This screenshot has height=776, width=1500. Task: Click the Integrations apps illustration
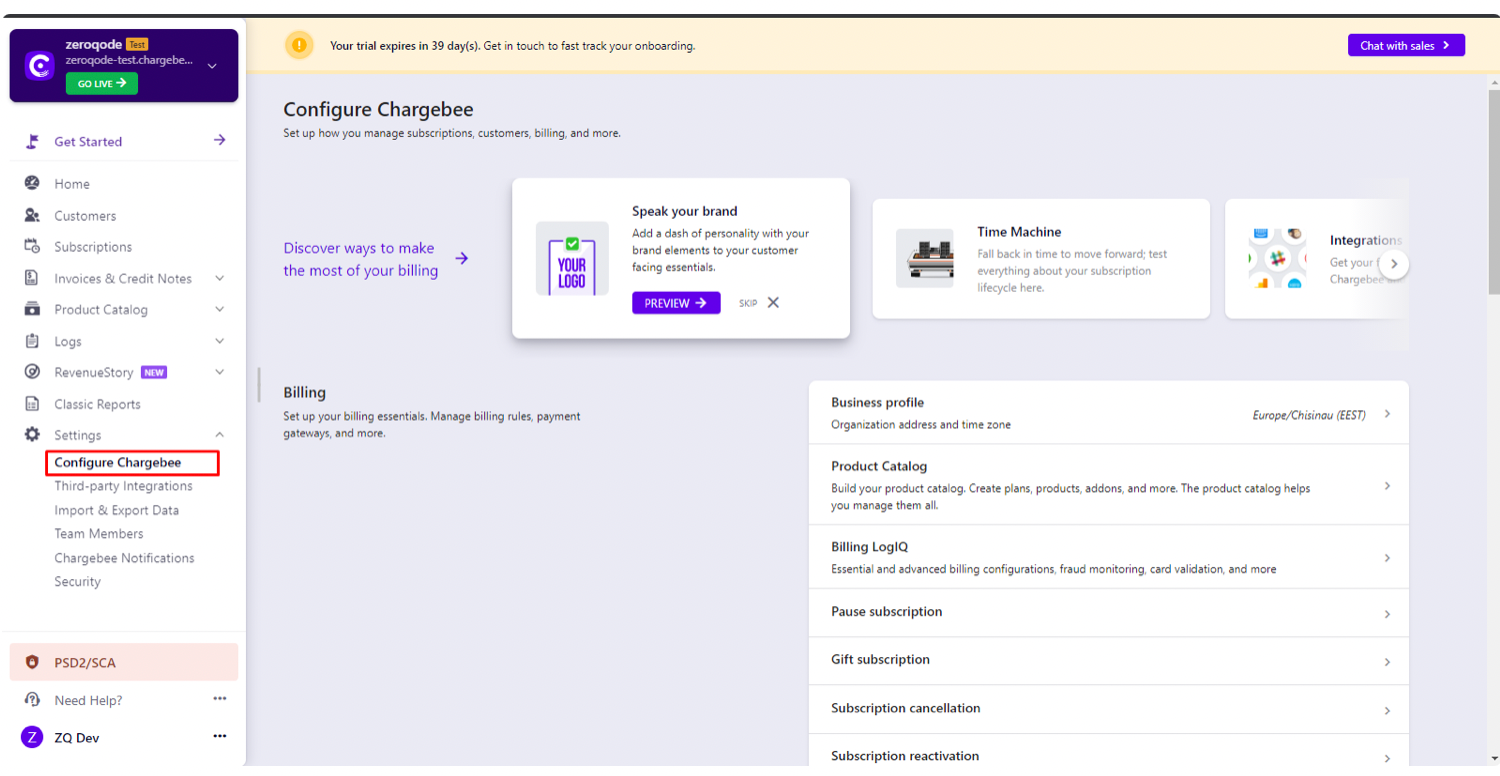[x=1278, y=258]
